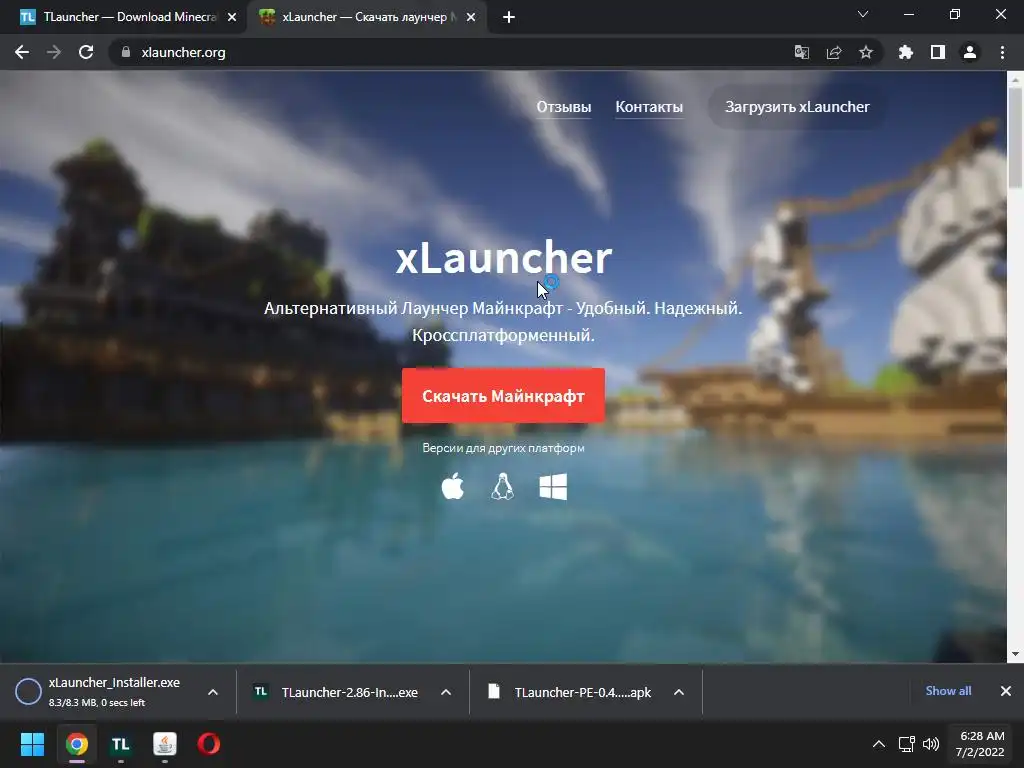Expand options for TLauncher-2.86 exe

click(x=446, y=692)
